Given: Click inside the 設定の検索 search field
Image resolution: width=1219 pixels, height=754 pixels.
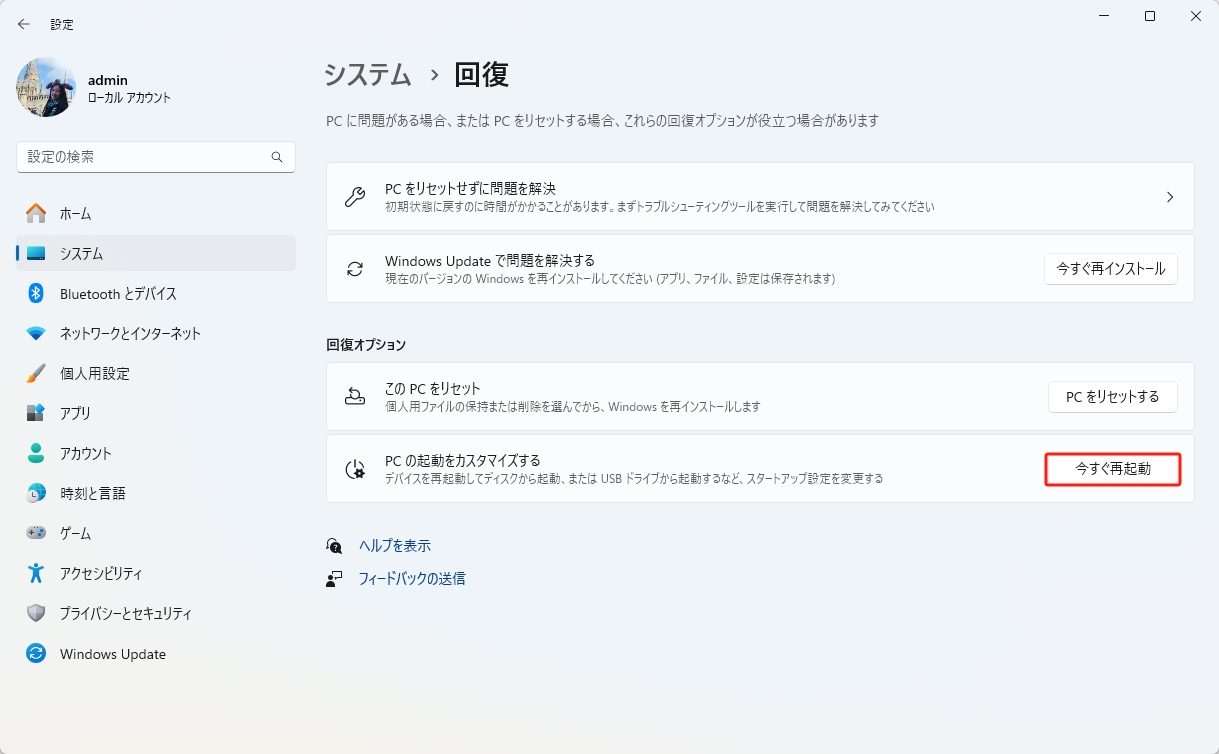Looking at the screenshot, I should pos(155,156).
